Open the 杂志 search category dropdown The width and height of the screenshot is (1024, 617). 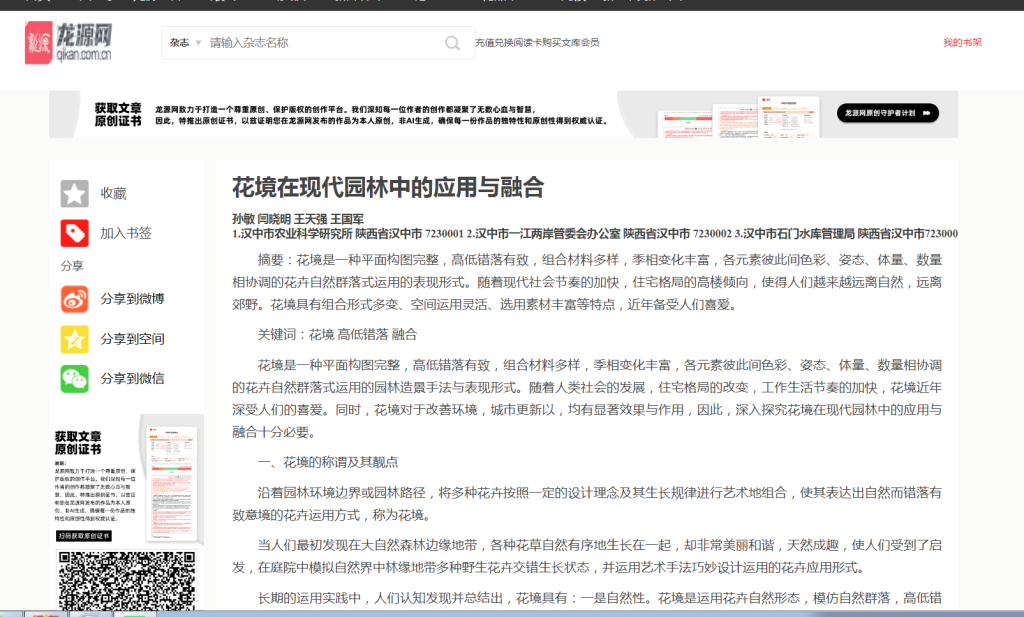click(185, 43)
